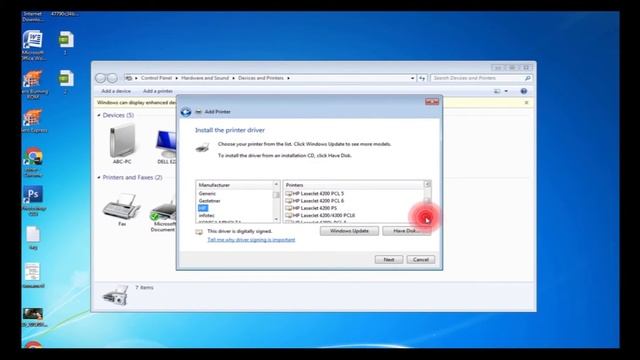The height and width of the screenshot is (360, 640).
Task: Open the document thumbnail file on desktop
Action: coord(33,276)
